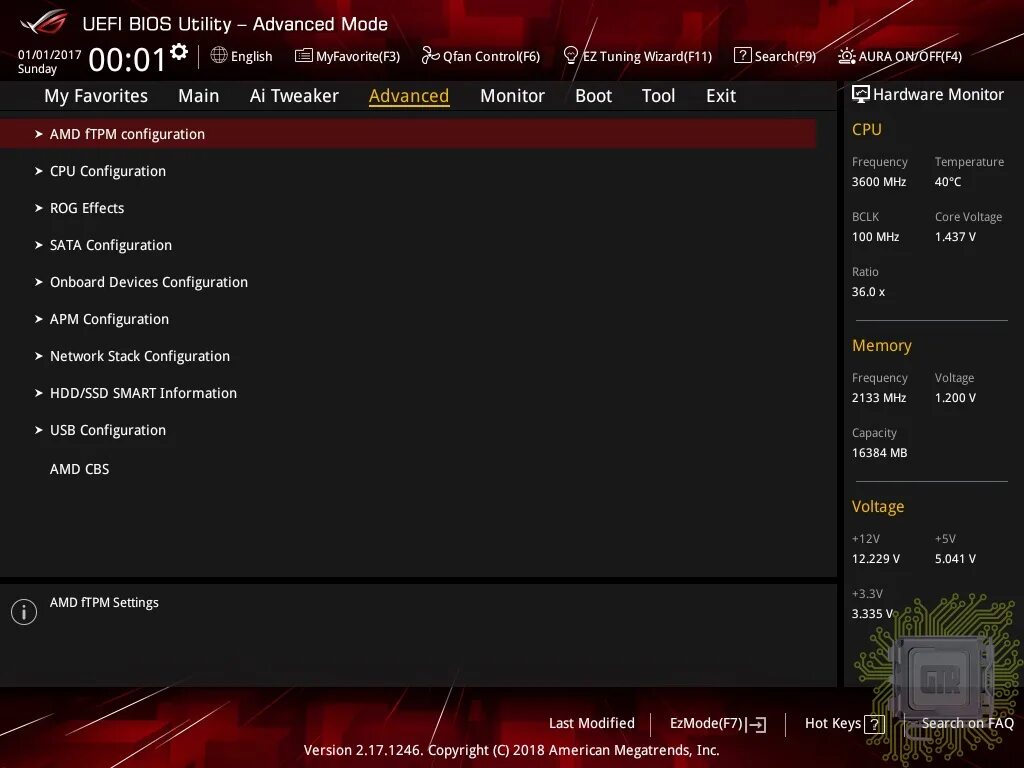Viewport: 1024px width, 768px height.
Task: Open Onboard Devices Configuration entry
Action: pyautogui.click(x=149, y=282)
